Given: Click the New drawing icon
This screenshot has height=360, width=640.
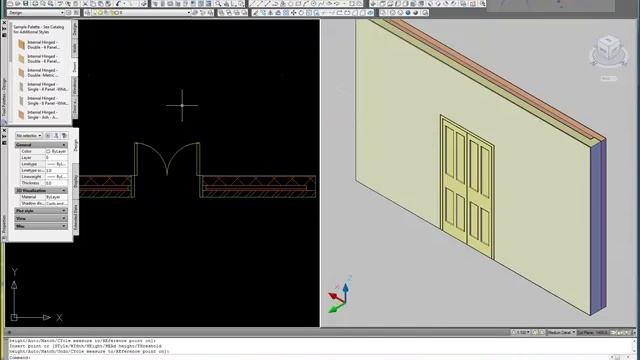Looking at the screenshot, I should click(x=10, y=4).
